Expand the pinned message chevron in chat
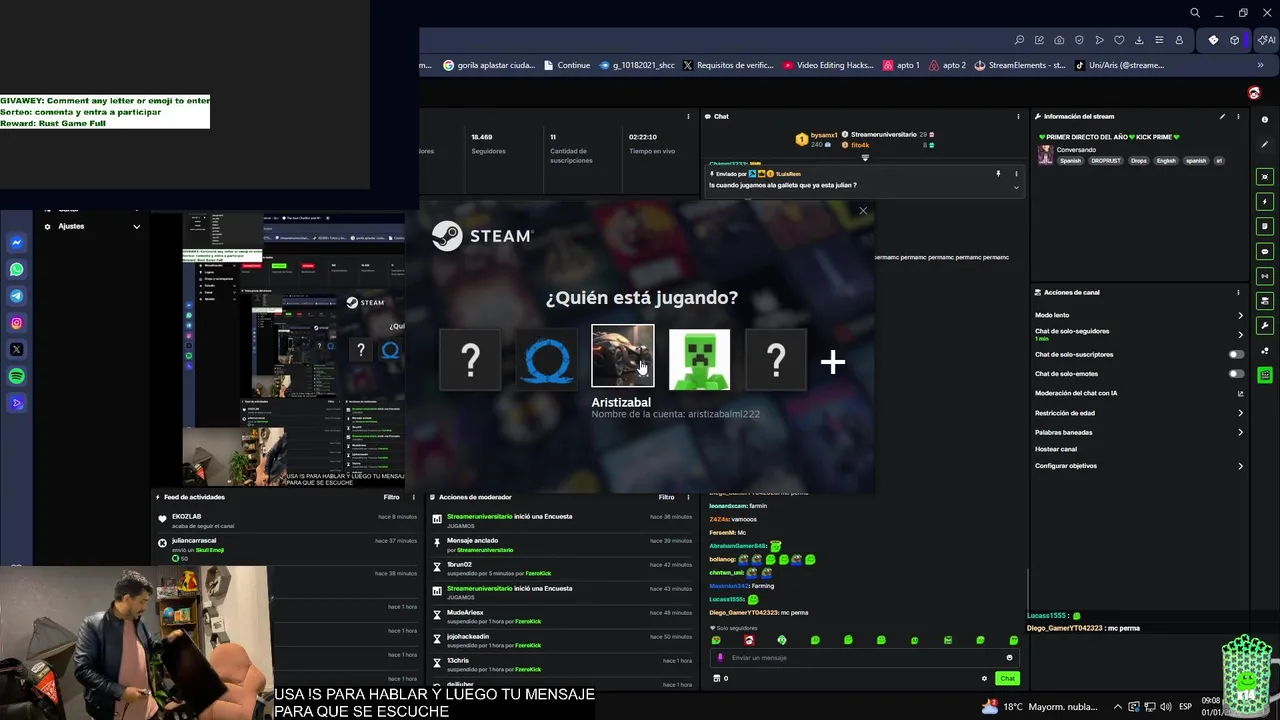 click(x=1016, y=187)
